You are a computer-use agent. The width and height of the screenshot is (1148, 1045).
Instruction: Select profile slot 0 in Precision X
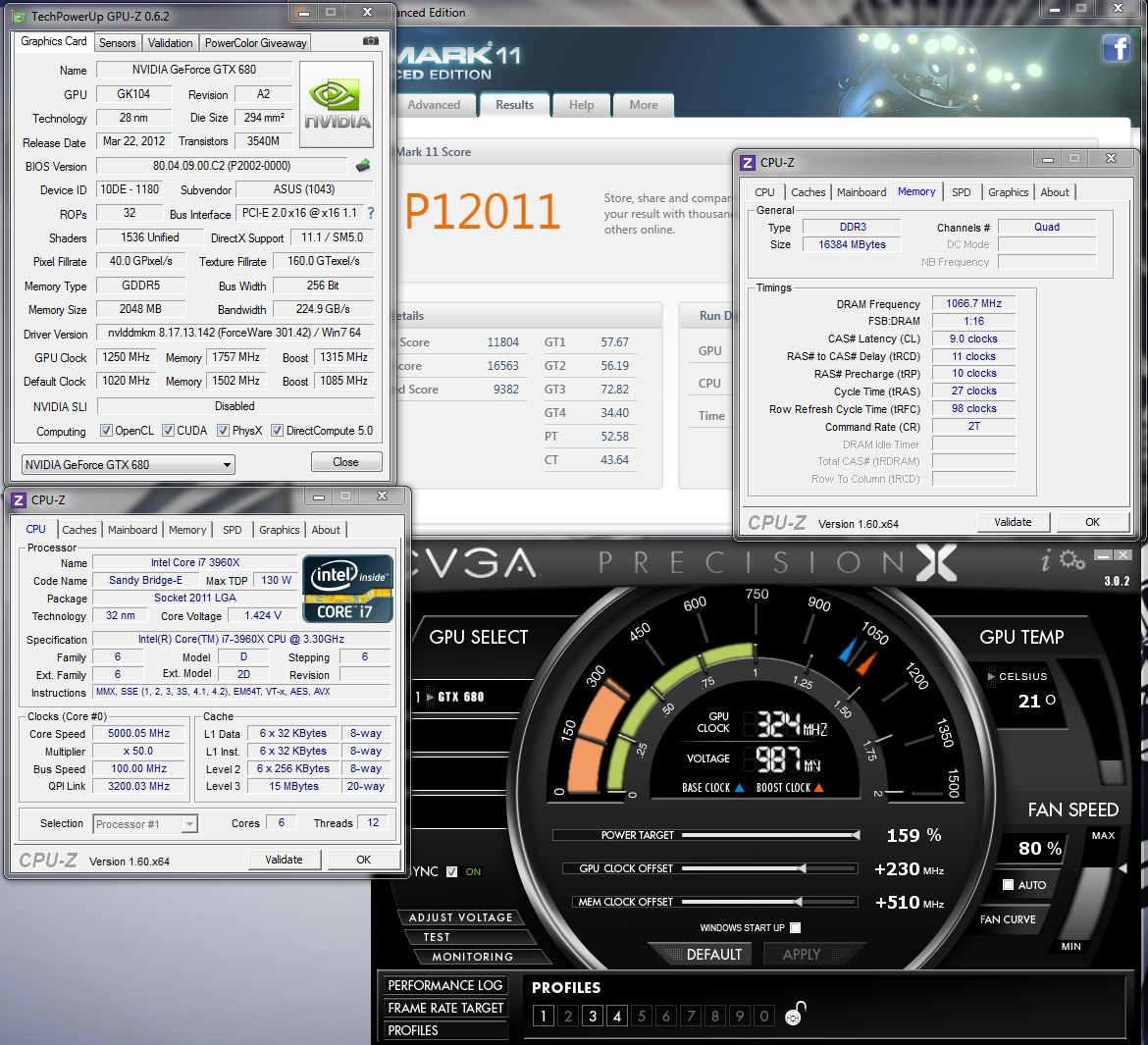click(764, 1016)
